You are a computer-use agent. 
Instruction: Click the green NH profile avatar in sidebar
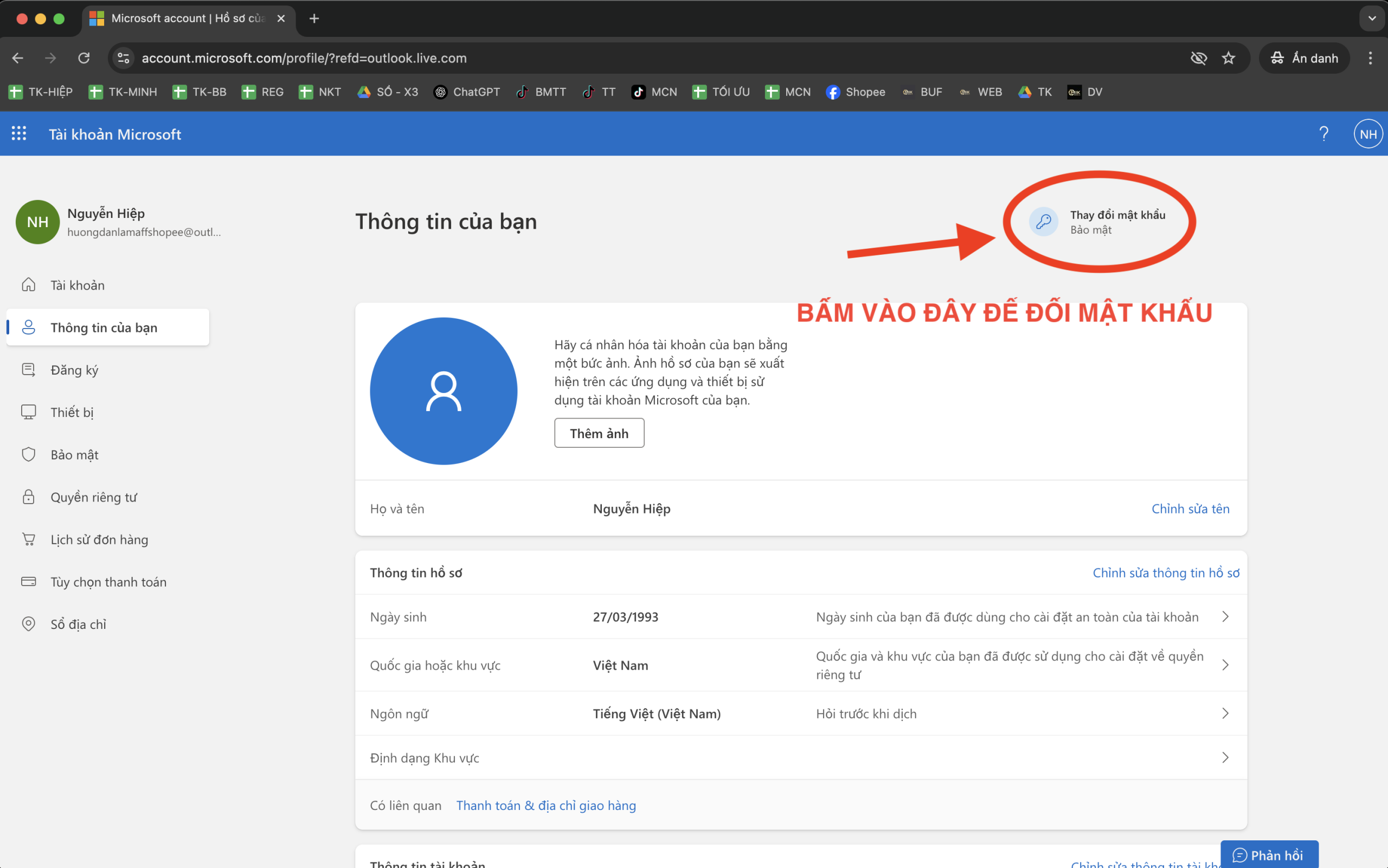(x=37, y=222)
